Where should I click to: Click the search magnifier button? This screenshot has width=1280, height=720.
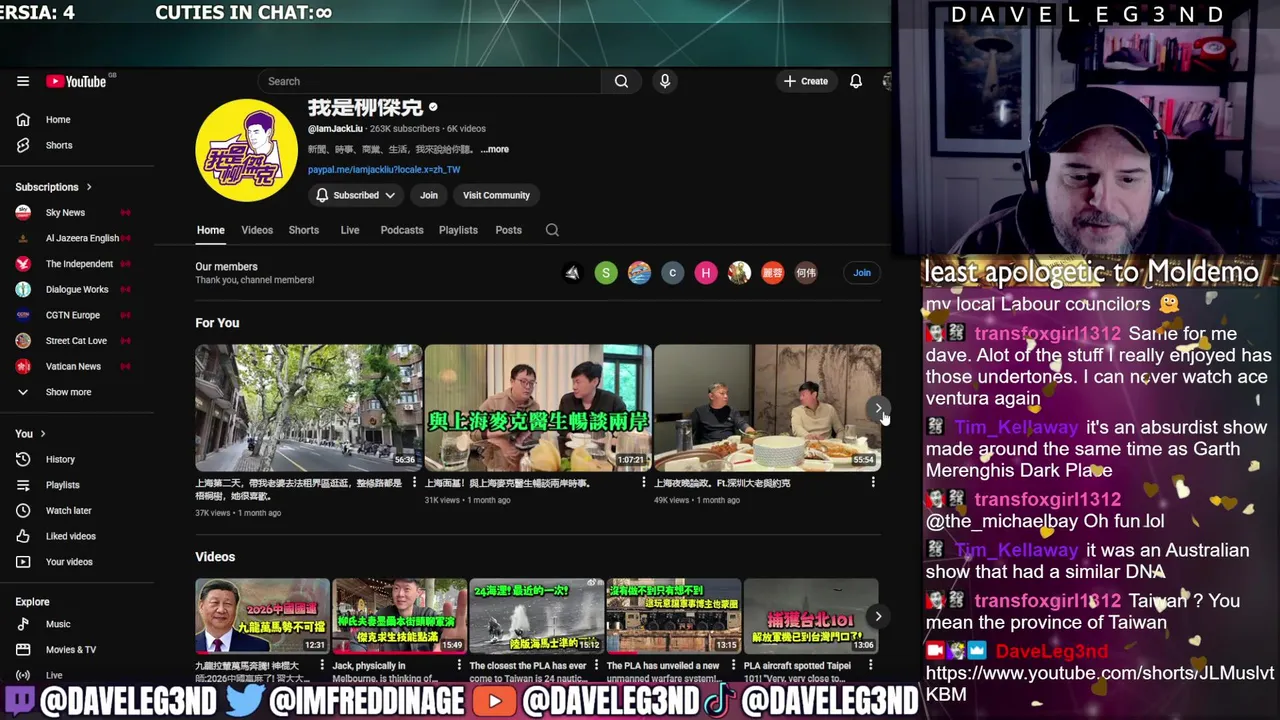point(621,81)
